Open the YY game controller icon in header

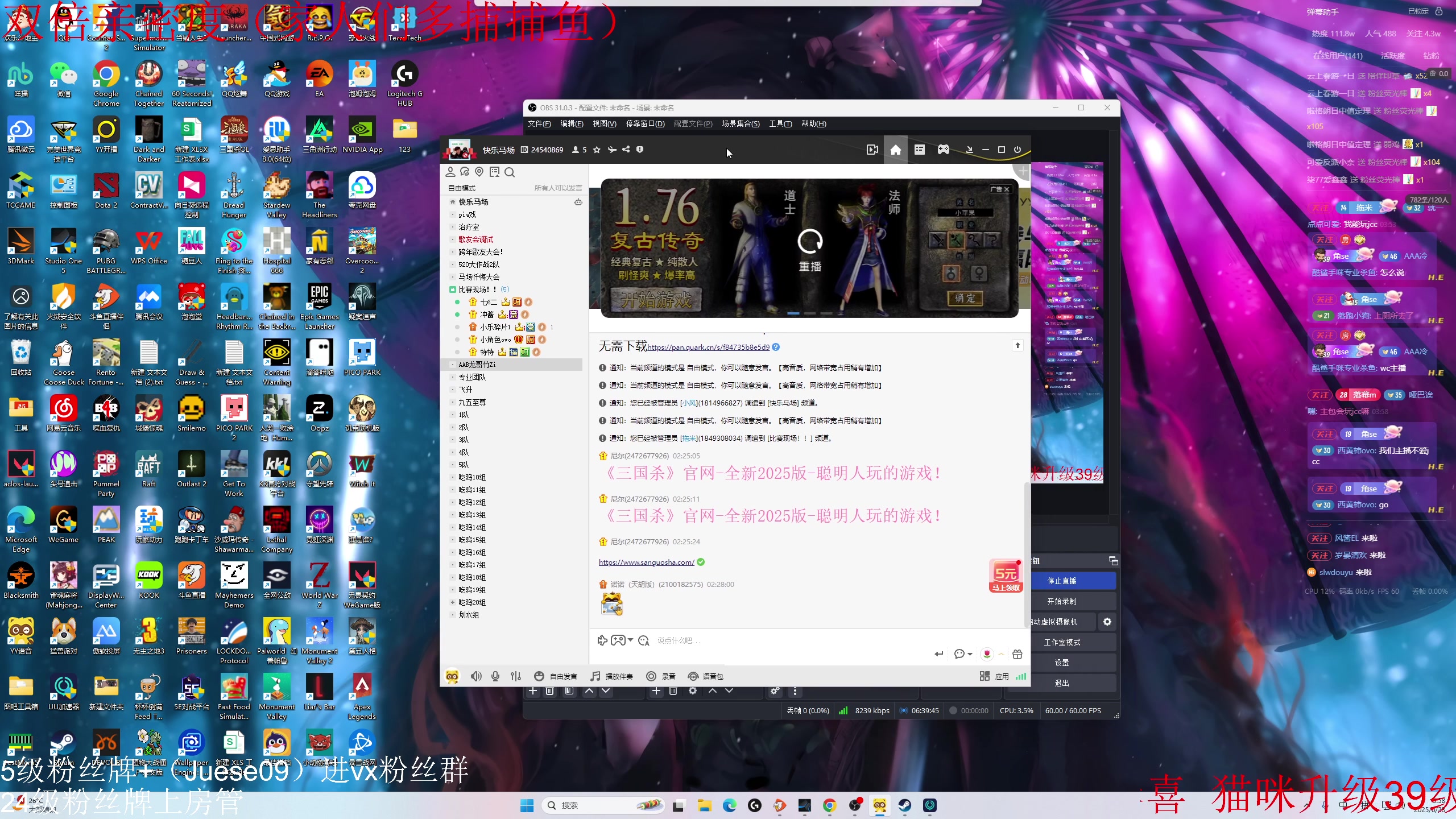944,150
